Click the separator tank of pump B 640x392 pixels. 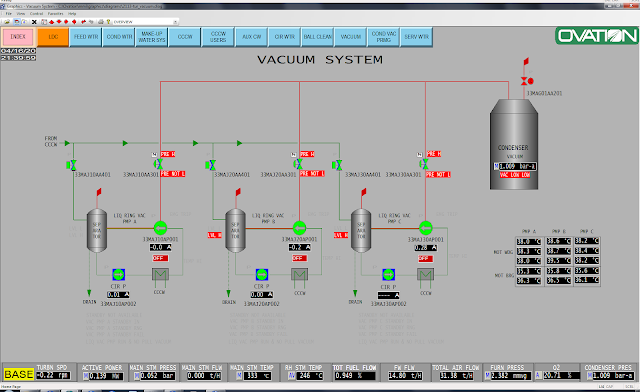click(236, 230)
